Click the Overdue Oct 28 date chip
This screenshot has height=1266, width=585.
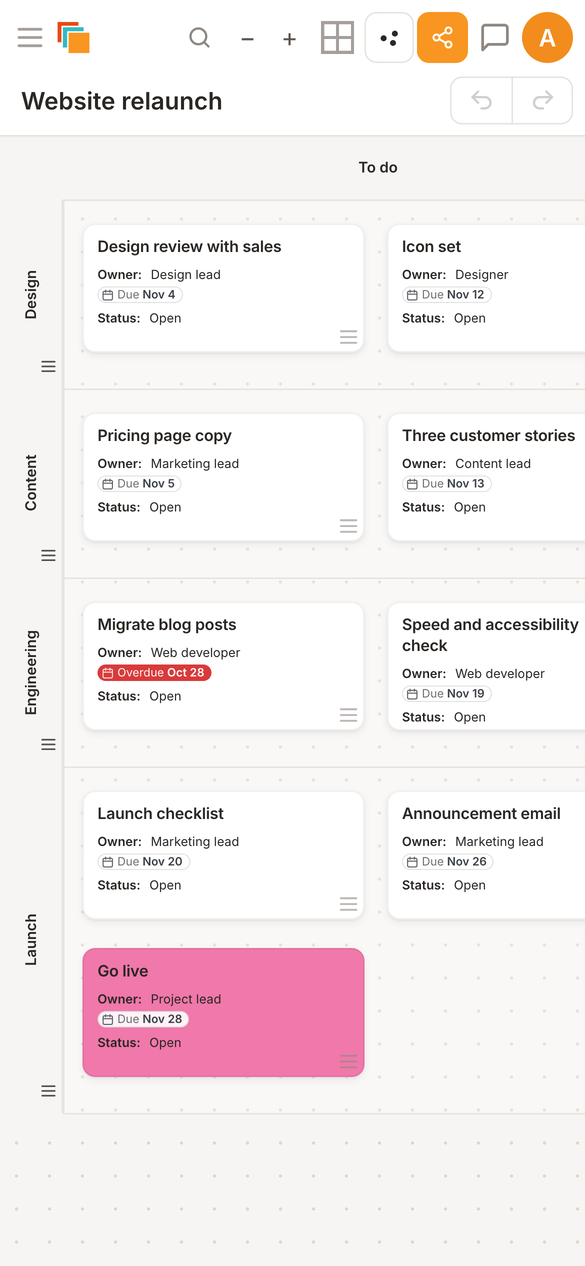(x=155, y=673)
